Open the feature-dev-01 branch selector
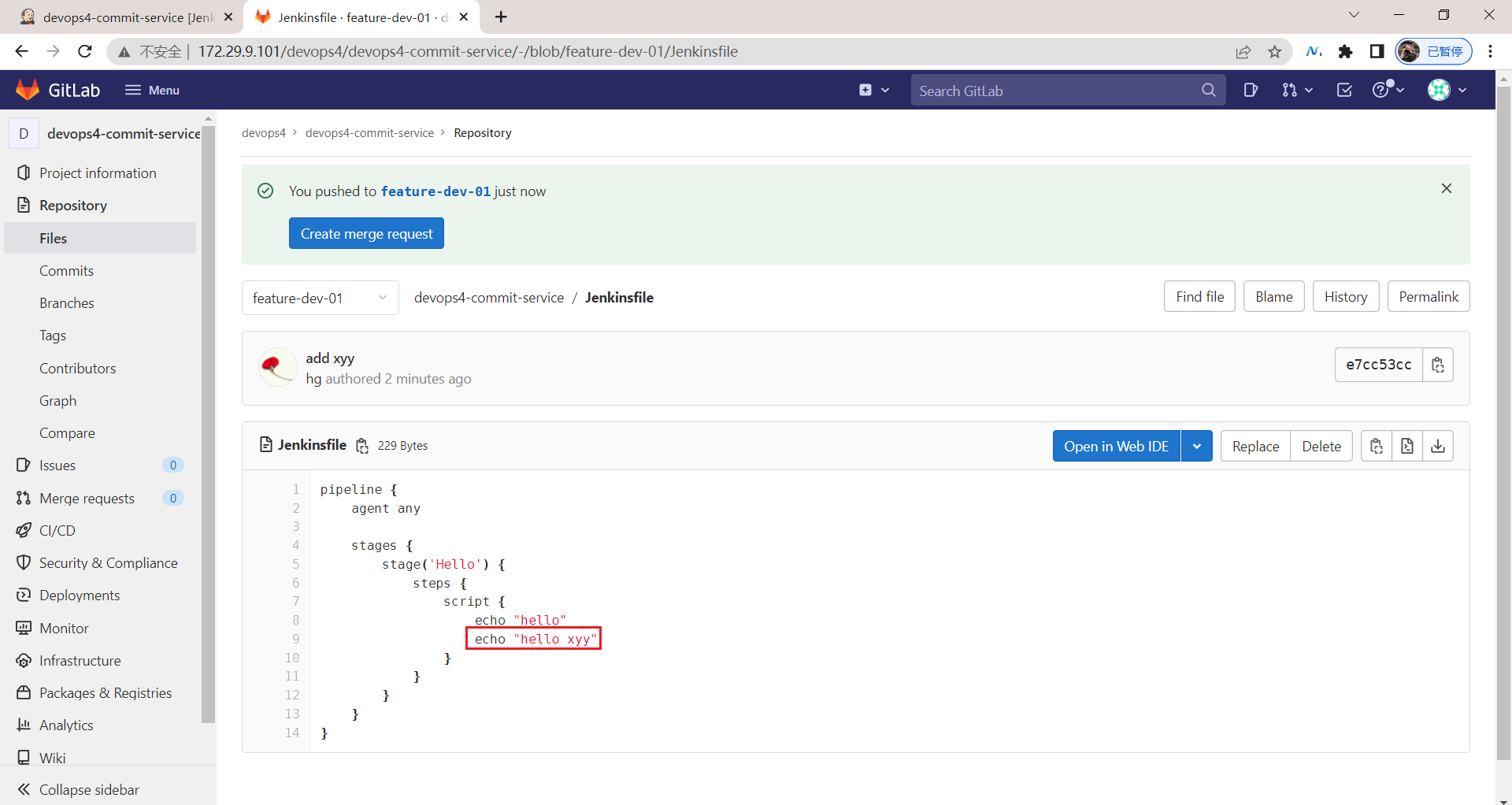Image resolution: width=1512 pixels, height=805 pixels. coord(320,298)
